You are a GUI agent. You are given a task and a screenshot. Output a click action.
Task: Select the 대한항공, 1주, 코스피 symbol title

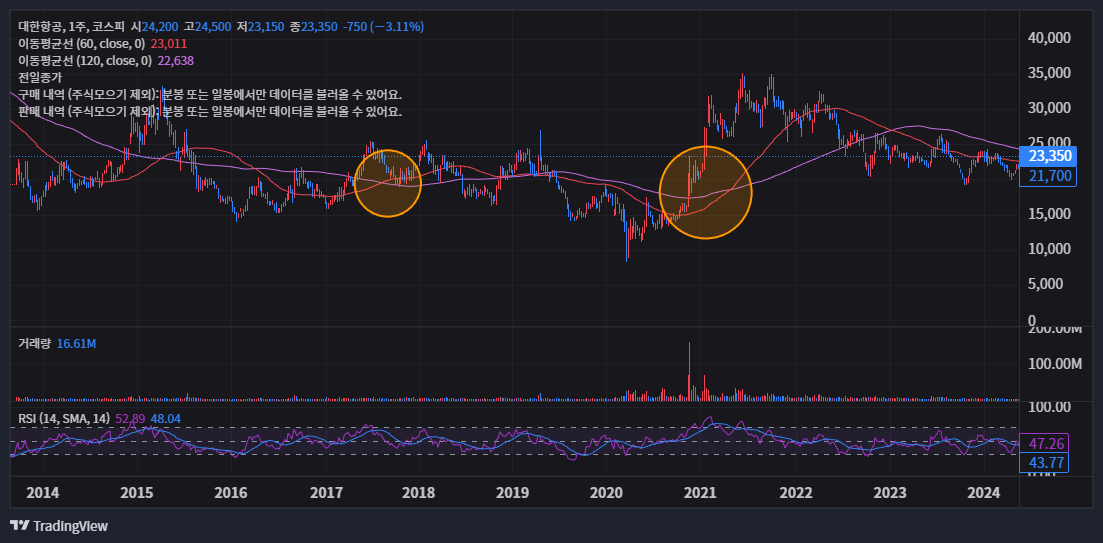tap(71, 27)
